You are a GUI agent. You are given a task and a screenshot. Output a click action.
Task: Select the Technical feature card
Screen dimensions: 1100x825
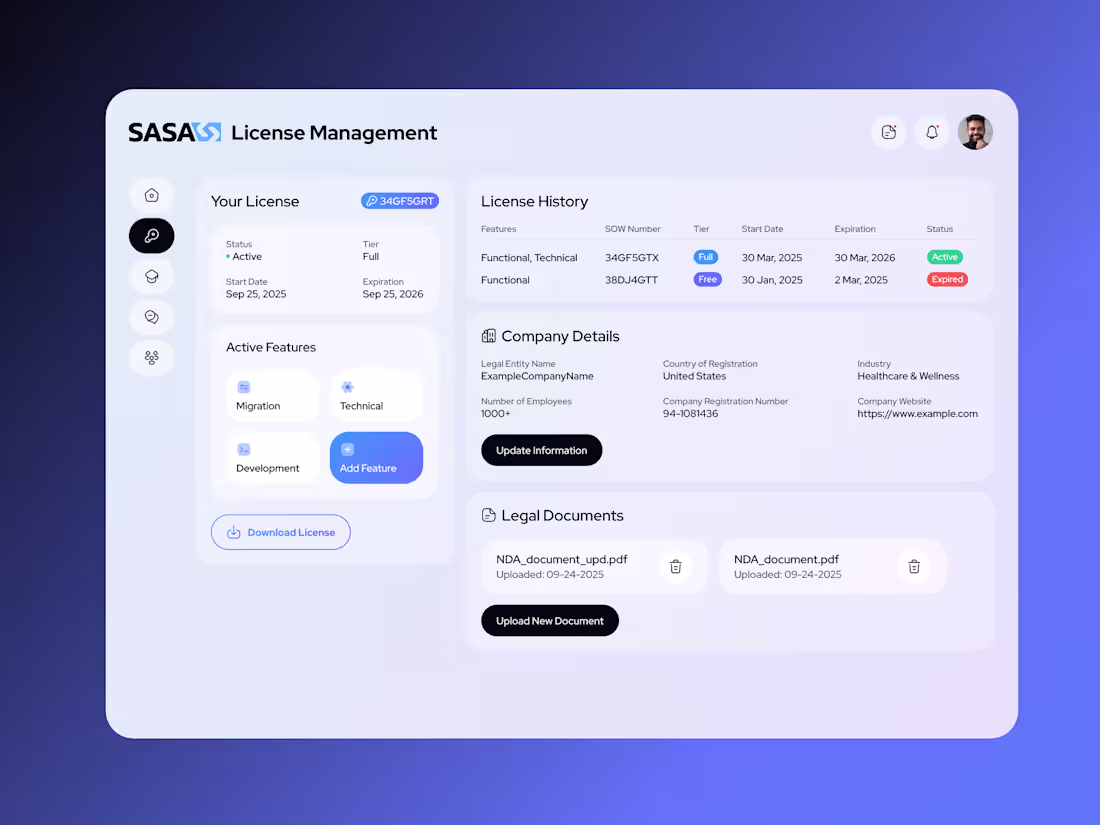(x=377, y=396)
